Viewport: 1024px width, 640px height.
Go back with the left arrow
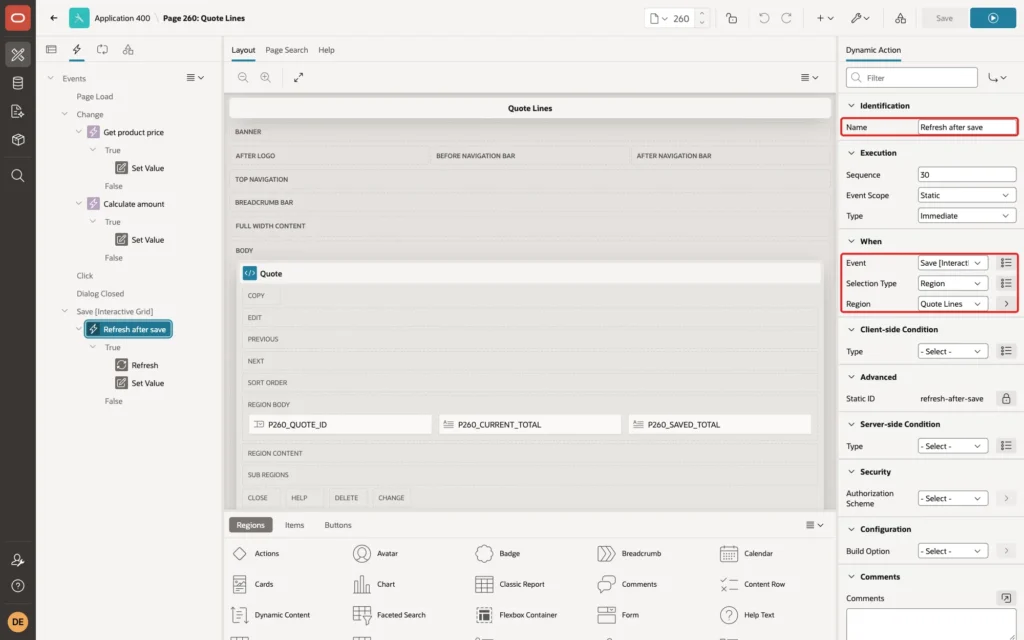tap(54, 18)
